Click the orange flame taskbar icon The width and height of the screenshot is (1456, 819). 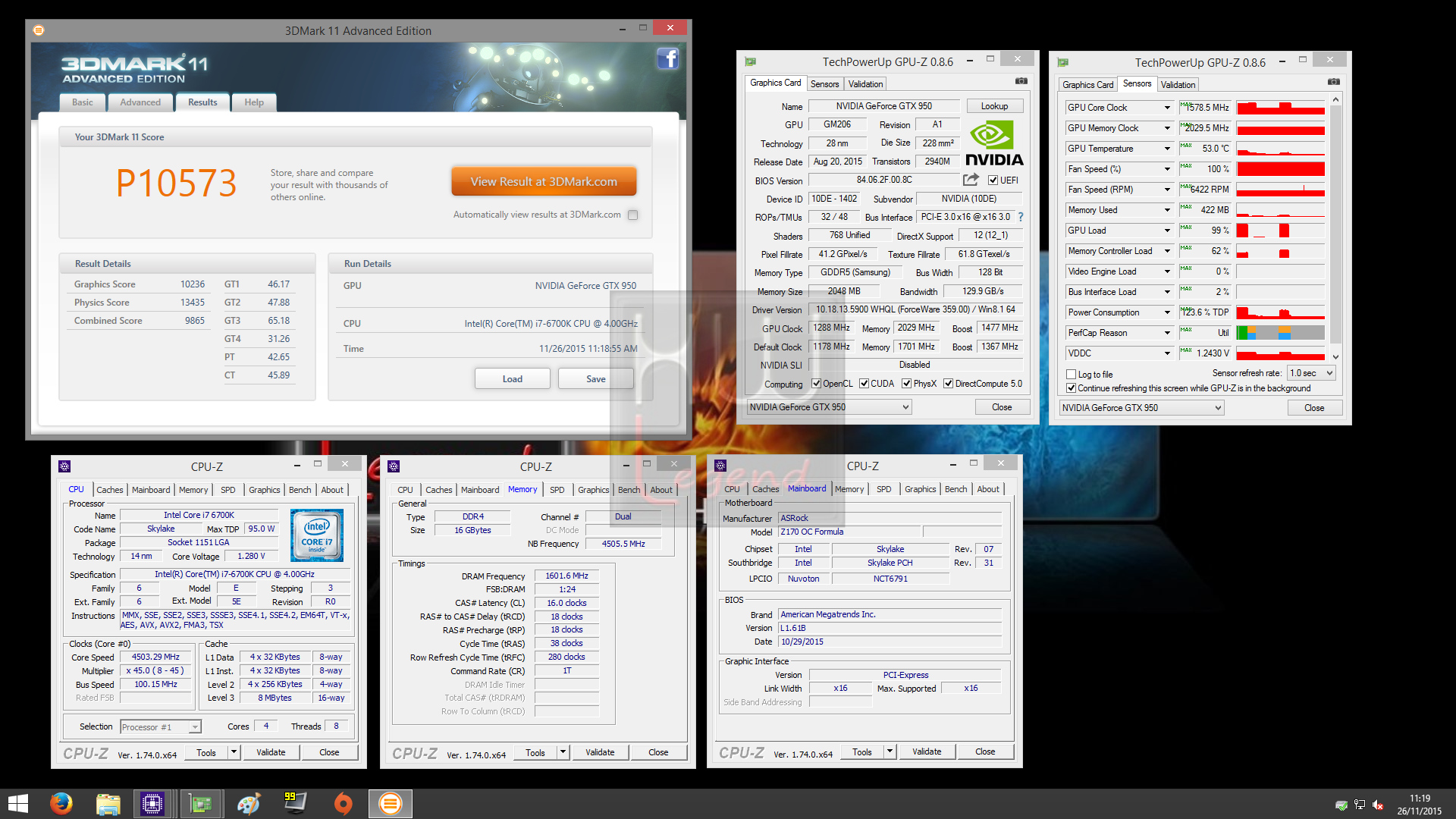pyautogui.click(x=343, y=804)
